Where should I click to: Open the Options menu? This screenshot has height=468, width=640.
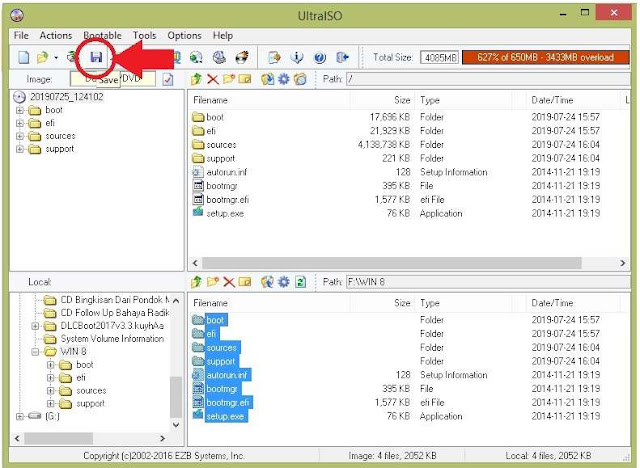coord(184,35)
